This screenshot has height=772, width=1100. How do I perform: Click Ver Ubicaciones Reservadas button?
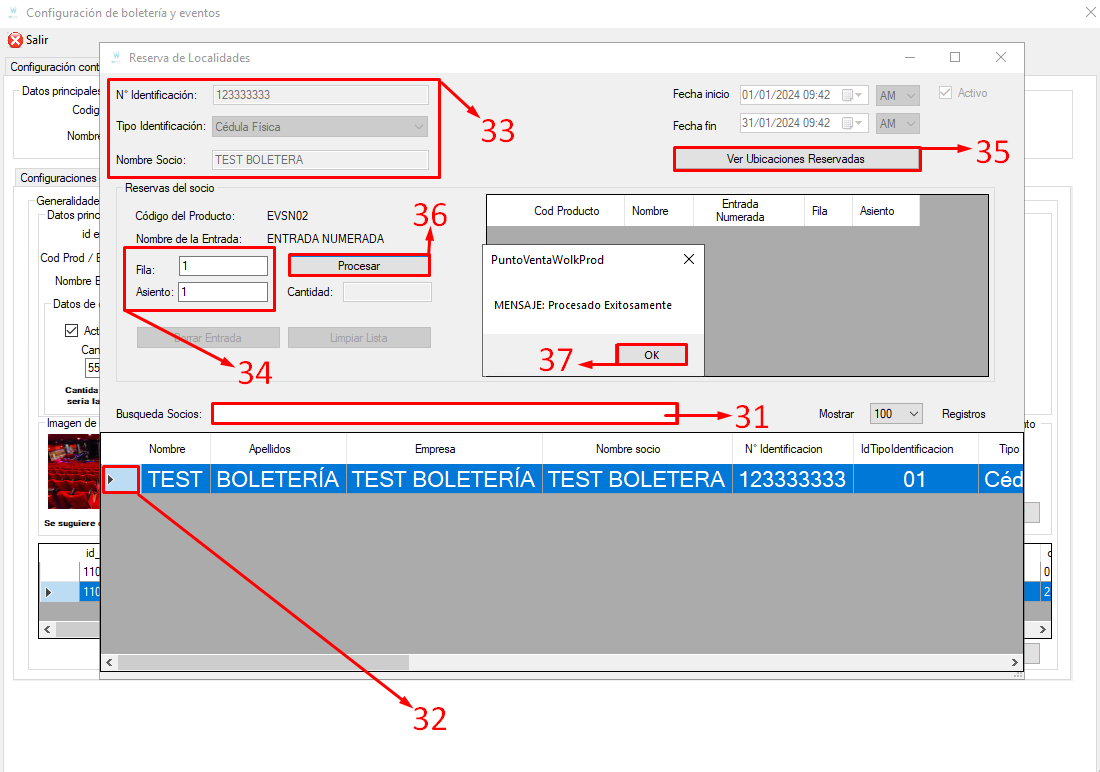(796, 159)
